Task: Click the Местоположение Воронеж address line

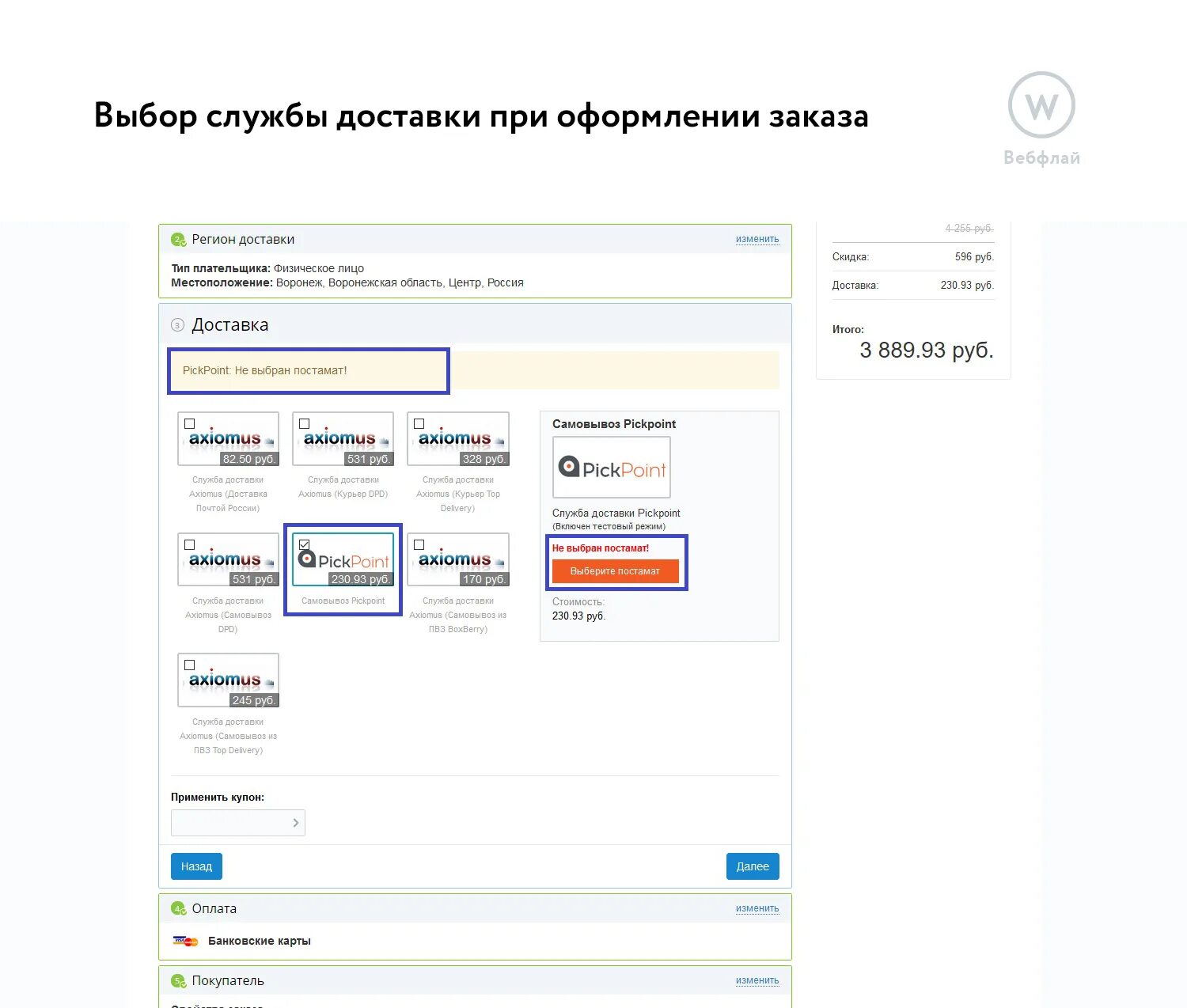Action: click(x=347, y=282)
